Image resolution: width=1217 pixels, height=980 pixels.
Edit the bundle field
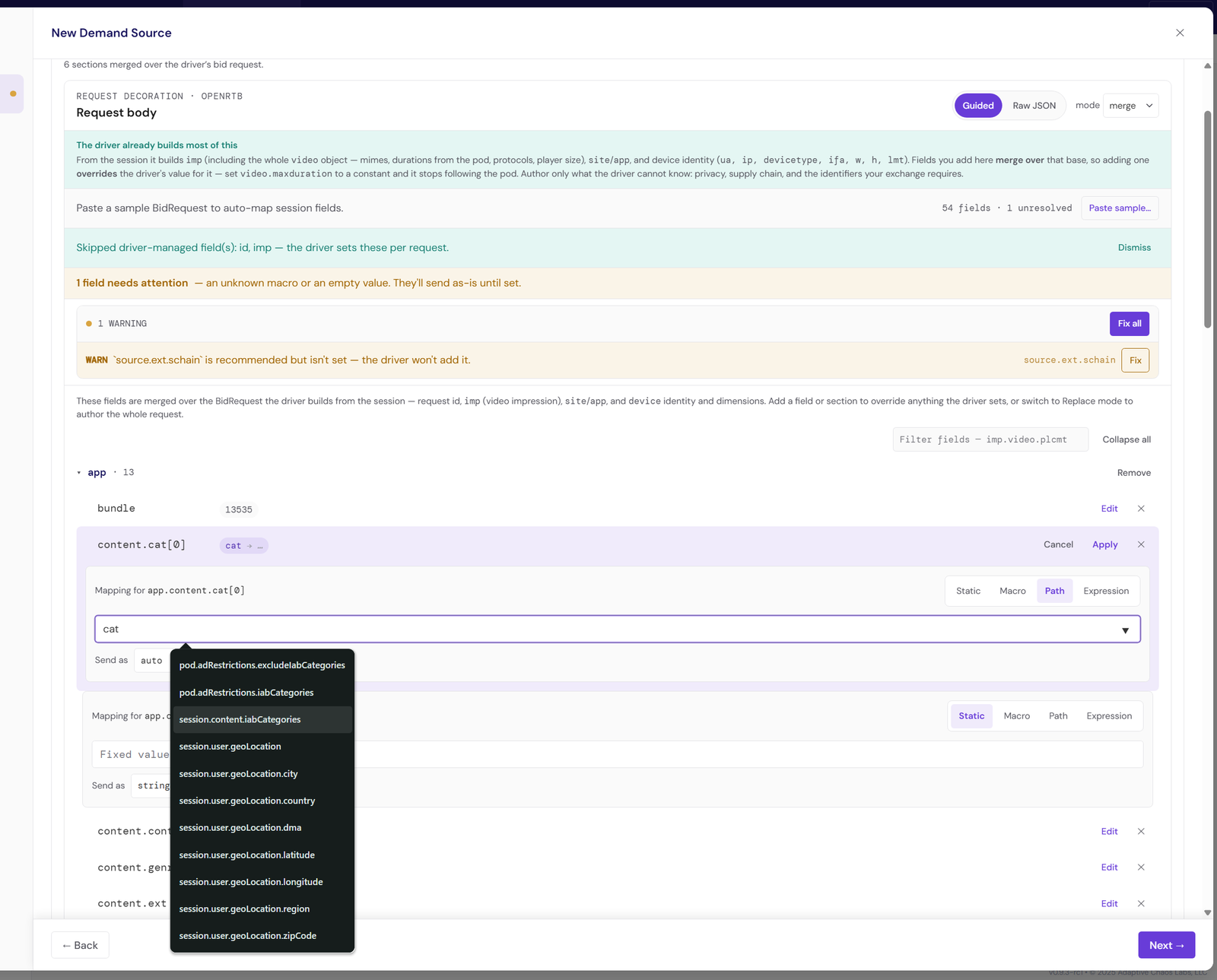point(1109,509)
